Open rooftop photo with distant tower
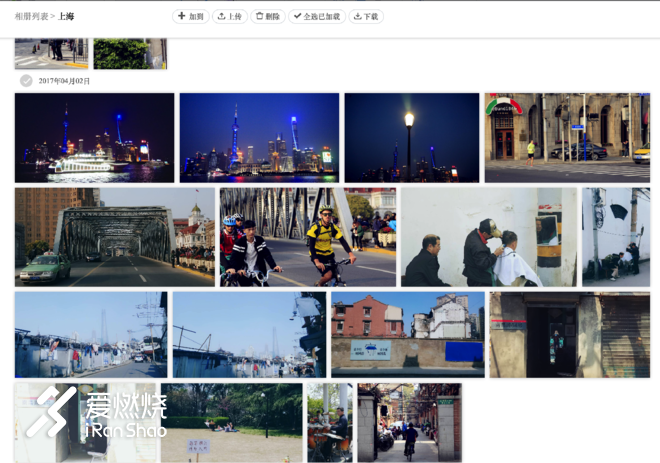This screenshot has width=660, height=463. pyautogui.click(x=249, y=335)
